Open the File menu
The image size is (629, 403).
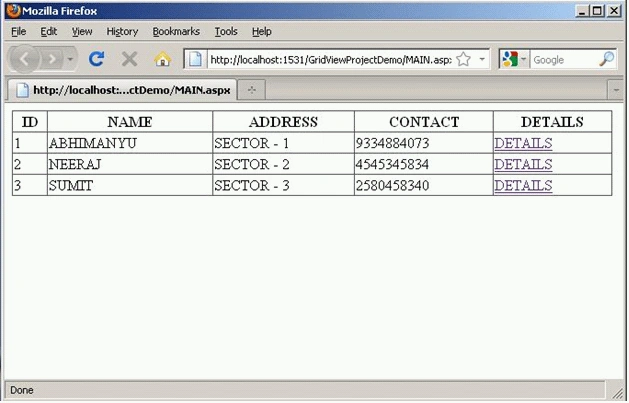point(19,31)
